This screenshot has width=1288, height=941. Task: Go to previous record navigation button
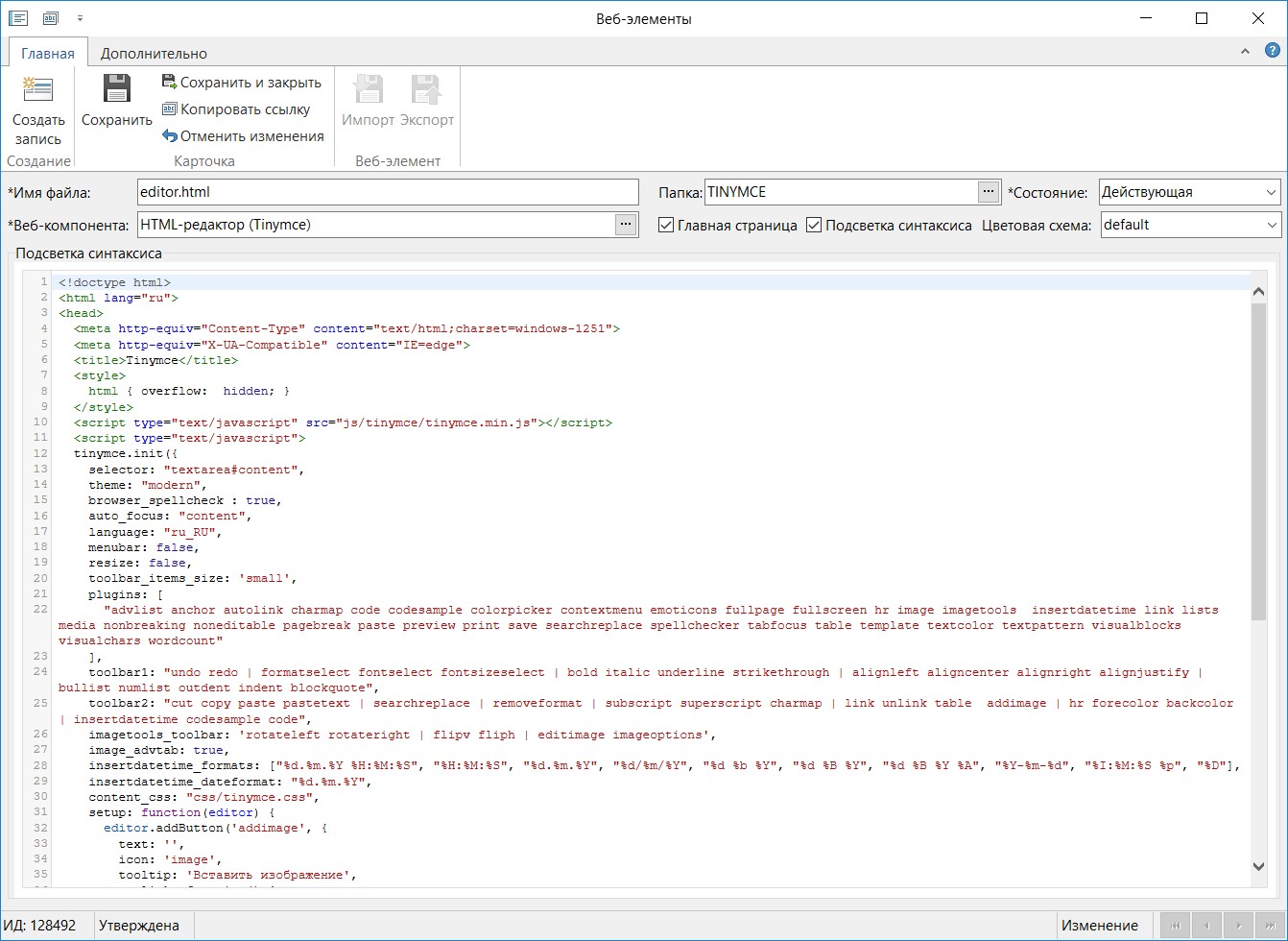click(1206, 926)
